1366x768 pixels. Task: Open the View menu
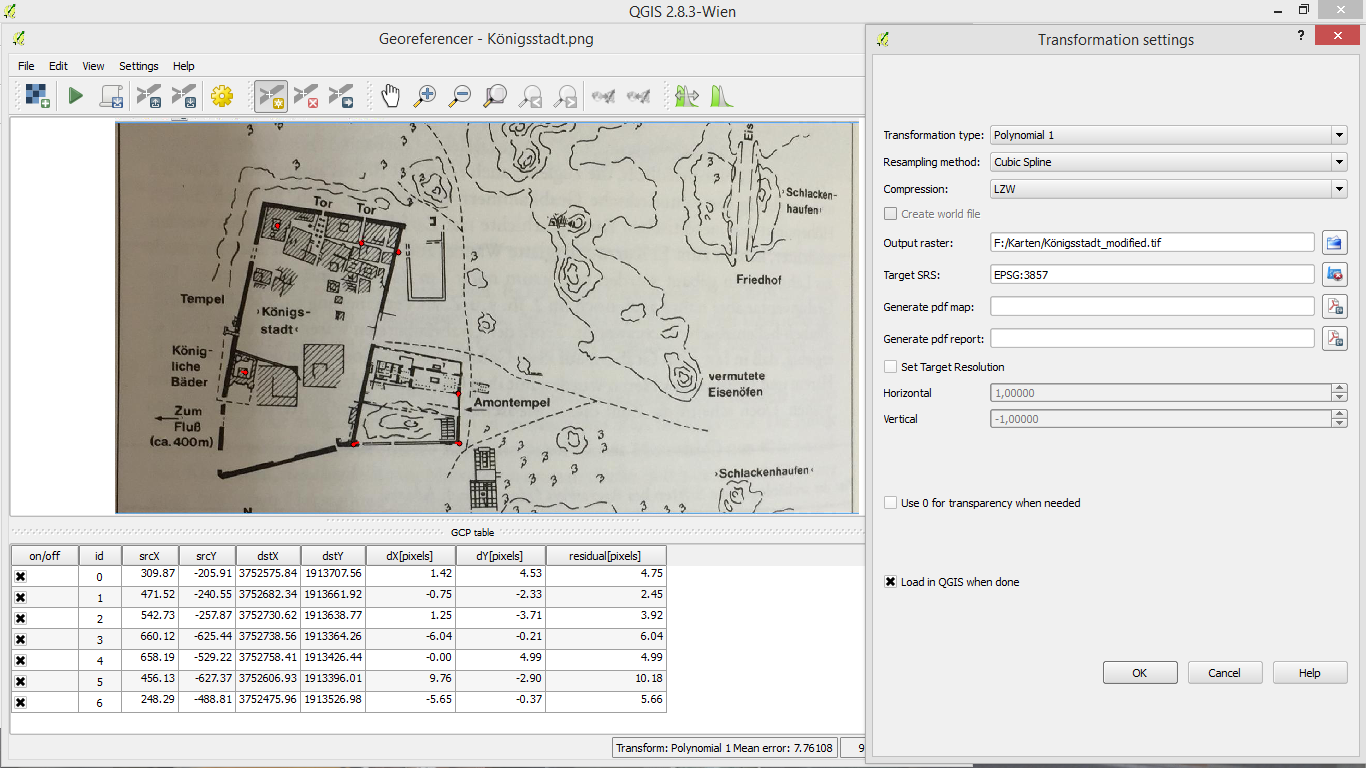pyautogui.click(x=93, y=66)
